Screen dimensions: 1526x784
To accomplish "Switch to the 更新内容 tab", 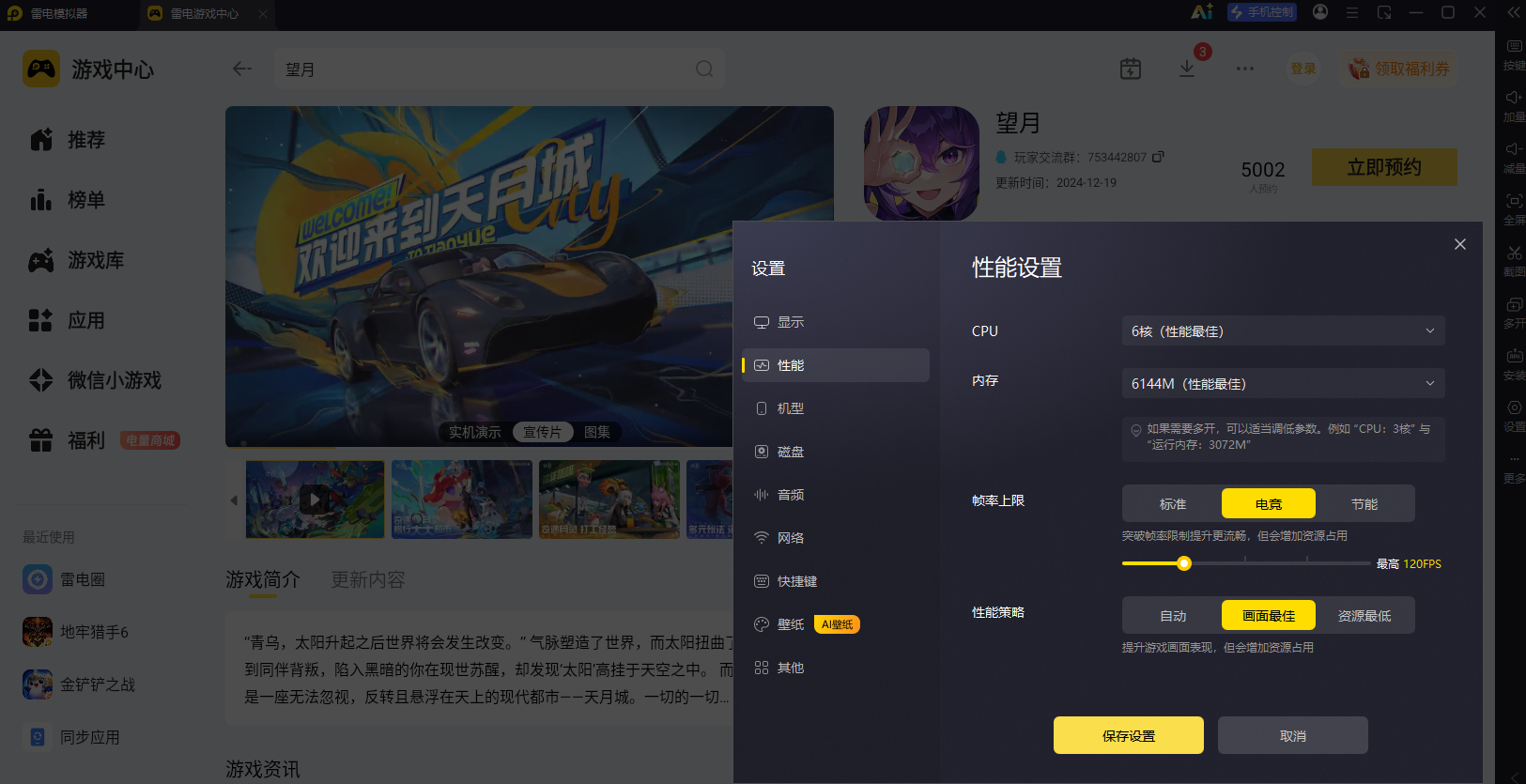I will pyautogui.click(x=368, y=579).
